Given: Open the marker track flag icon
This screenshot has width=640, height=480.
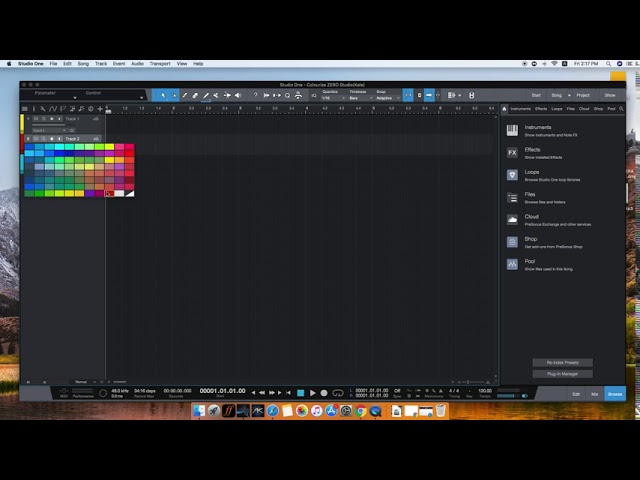Looking at the screenshot, I should 63,109.
